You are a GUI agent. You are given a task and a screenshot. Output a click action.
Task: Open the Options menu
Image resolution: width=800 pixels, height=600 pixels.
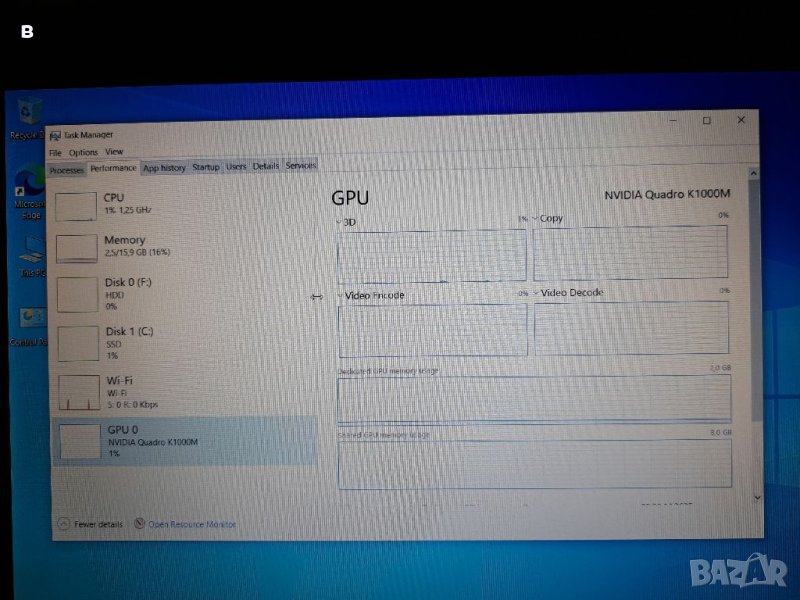click(83, 152)
